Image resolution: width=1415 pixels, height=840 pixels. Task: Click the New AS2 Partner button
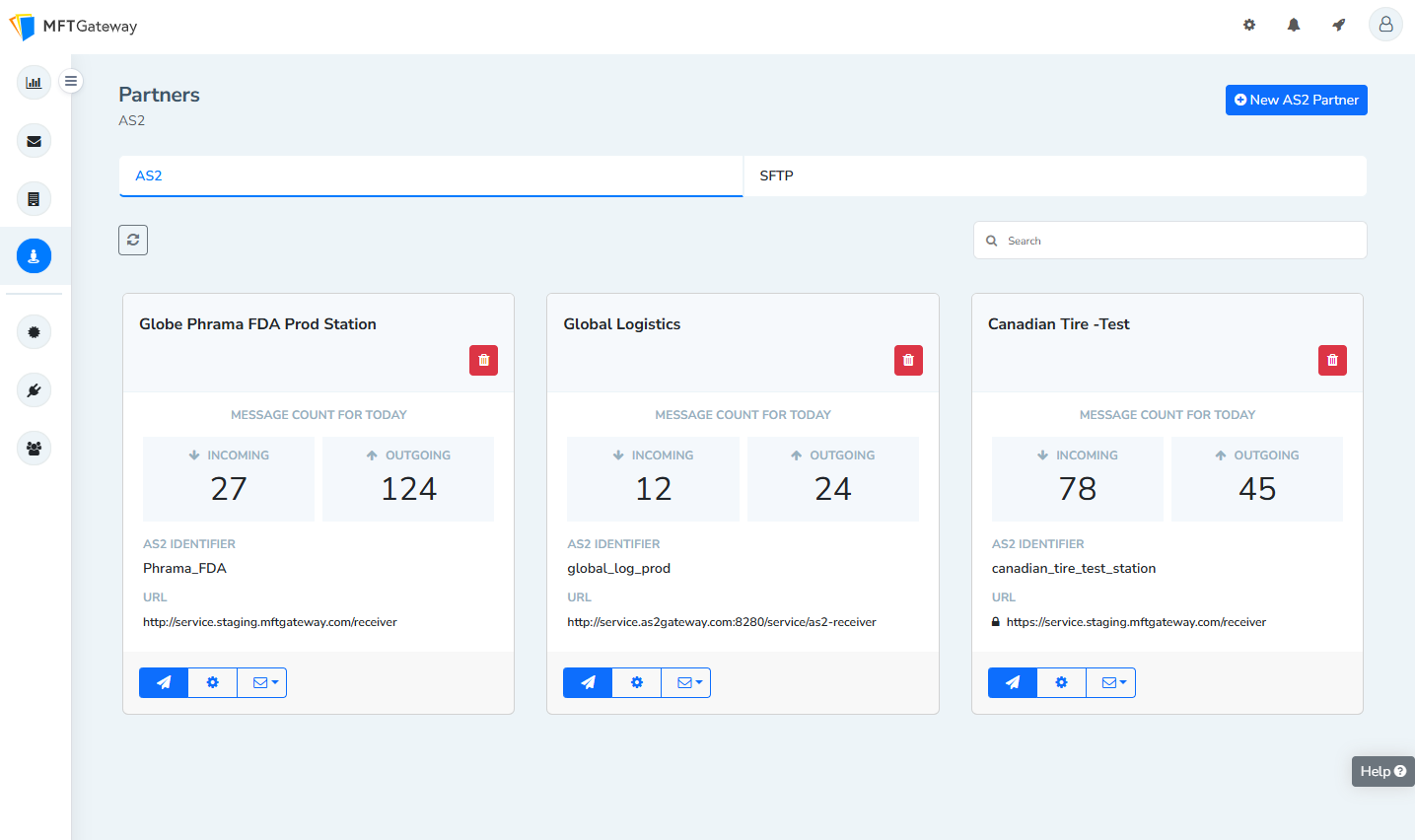pos(1296,100)
